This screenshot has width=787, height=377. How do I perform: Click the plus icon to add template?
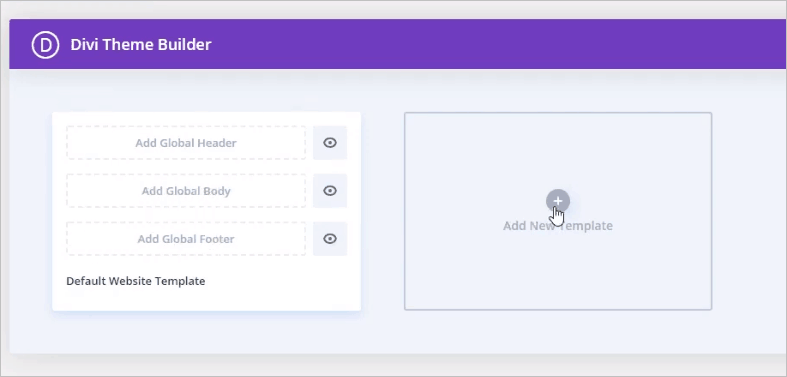[558, 201]
